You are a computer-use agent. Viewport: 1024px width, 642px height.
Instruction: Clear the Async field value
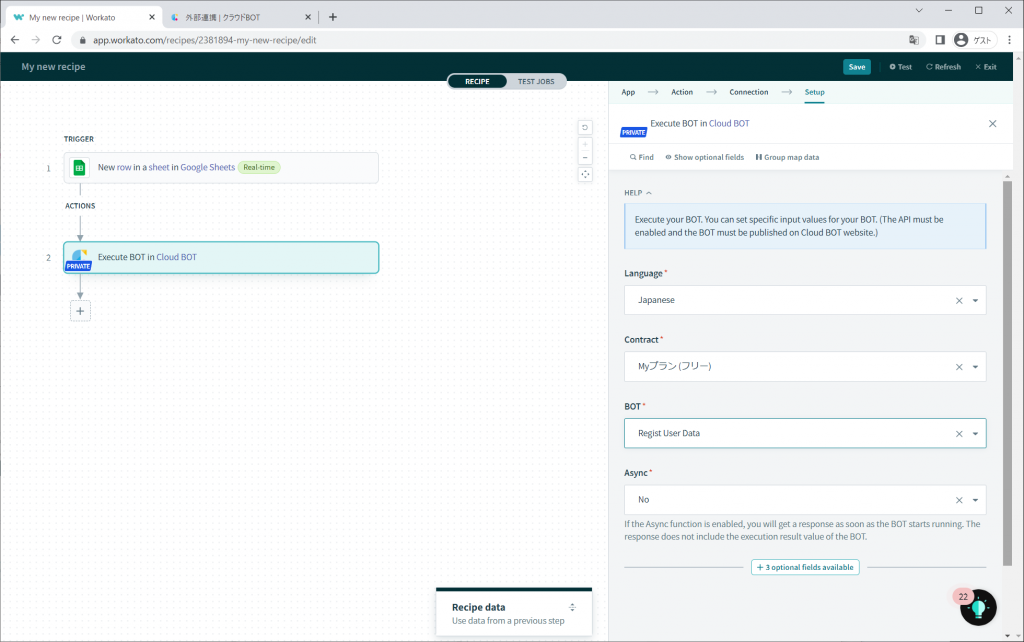(x=959, y=500)
